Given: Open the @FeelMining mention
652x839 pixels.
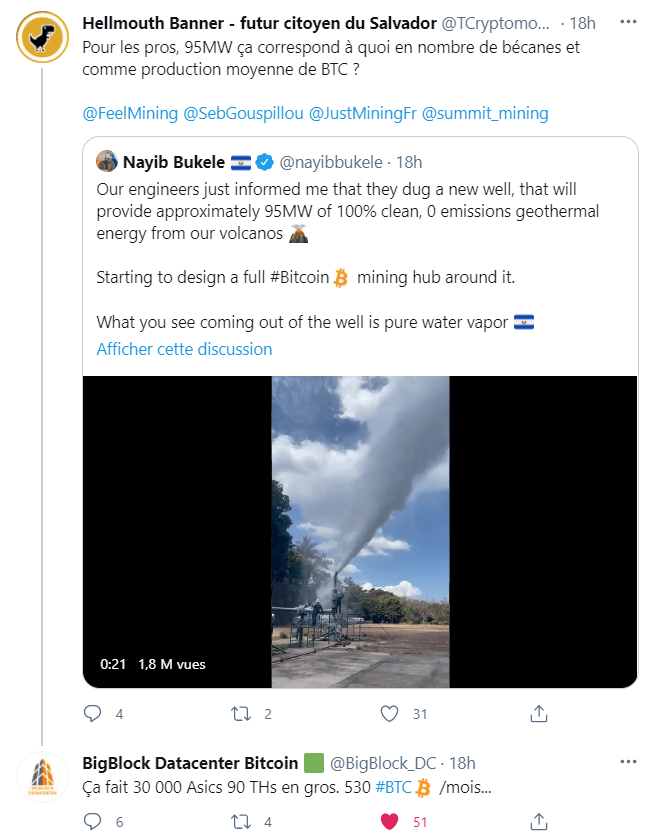Looking at the screenshot, I should (130, 113).
